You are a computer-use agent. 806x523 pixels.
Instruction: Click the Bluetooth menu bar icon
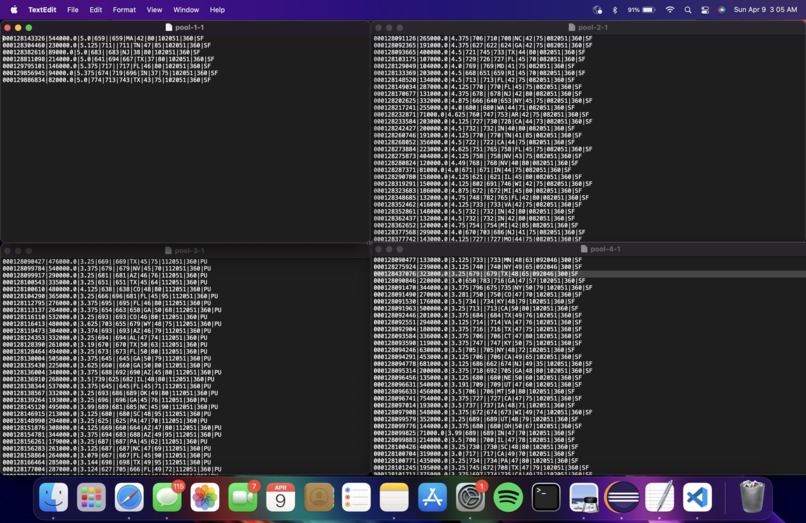615,10
